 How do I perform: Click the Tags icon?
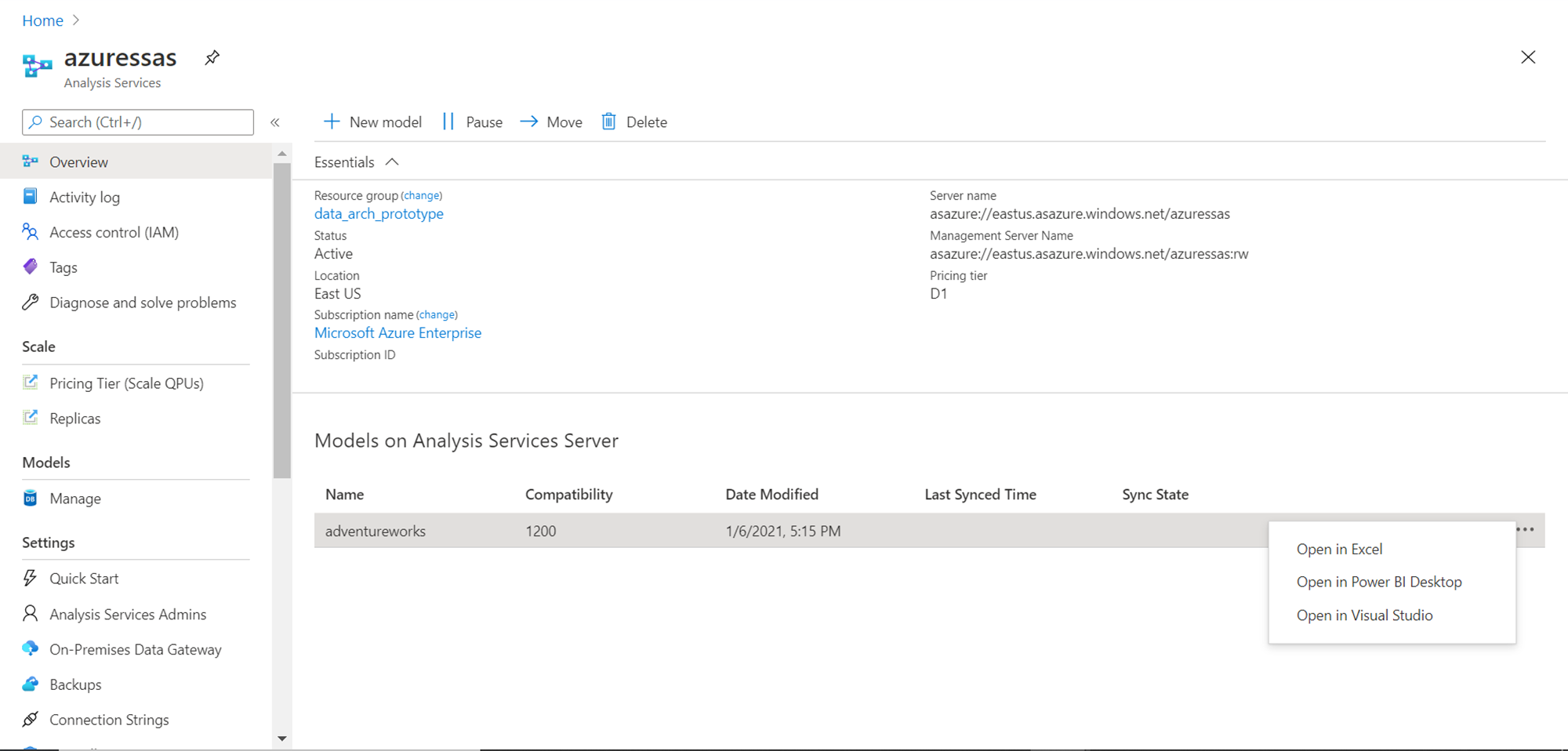click(31, 267)
